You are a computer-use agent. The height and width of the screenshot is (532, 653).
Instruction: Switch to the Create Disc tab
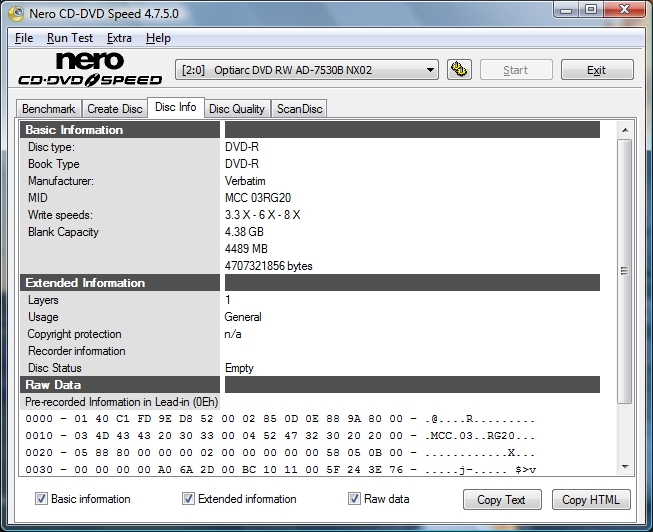tap(115, 109)
